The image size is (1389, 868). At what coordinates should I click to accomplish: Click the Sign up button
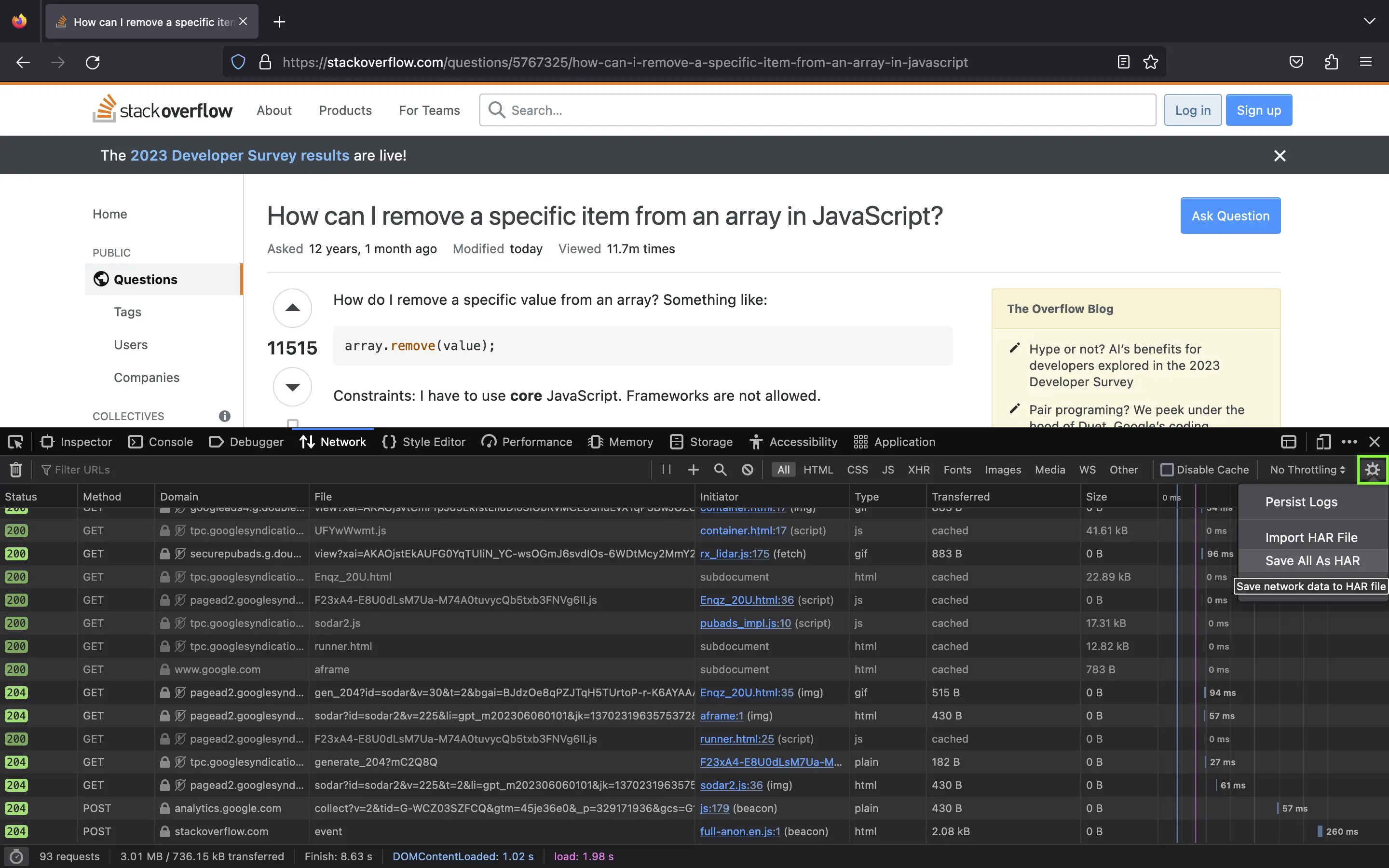pyautogui.click(x=1259, y=110)
